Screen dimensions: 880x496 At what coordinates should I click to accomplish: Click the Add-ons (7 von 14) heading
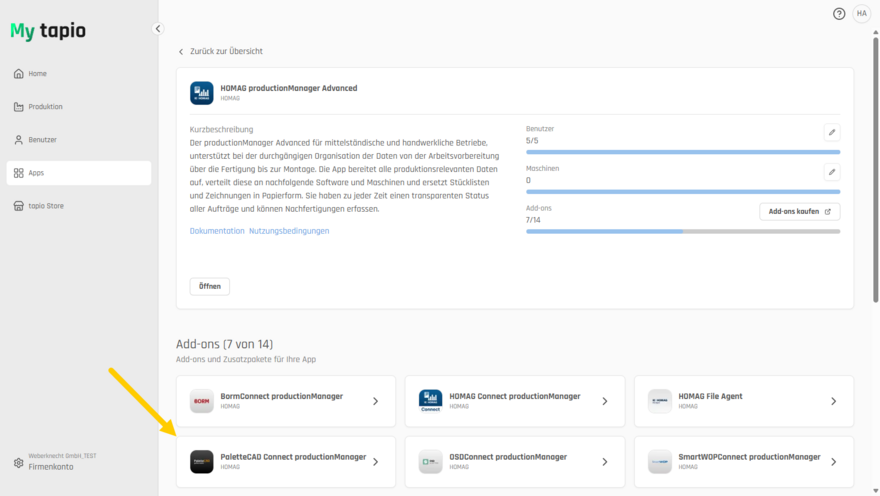(x=224, y=344)
